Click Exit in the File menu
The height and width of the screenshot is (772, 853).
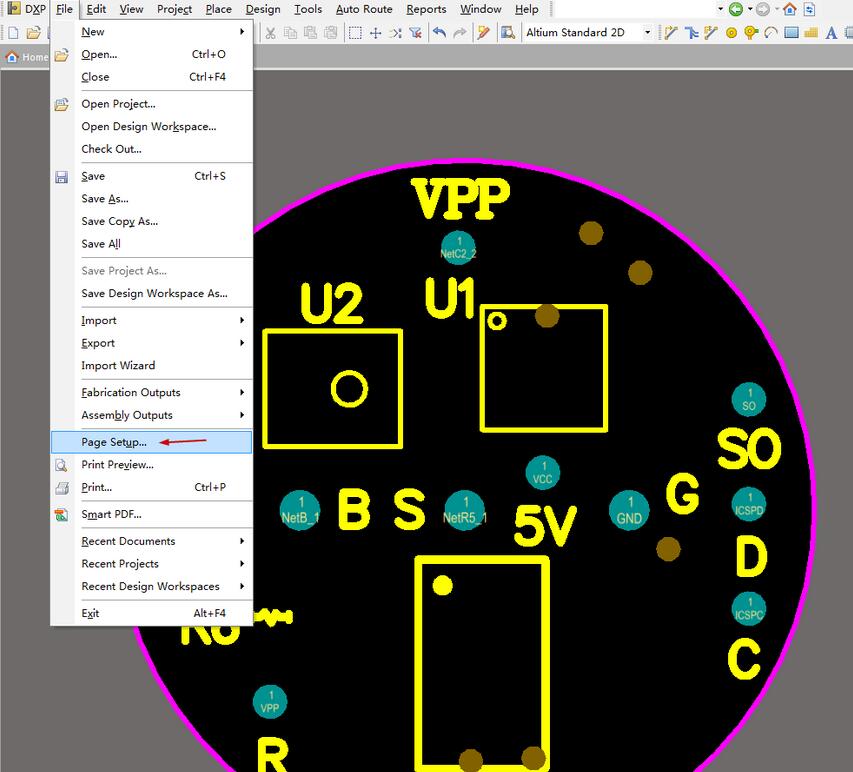tap(151, 613)
